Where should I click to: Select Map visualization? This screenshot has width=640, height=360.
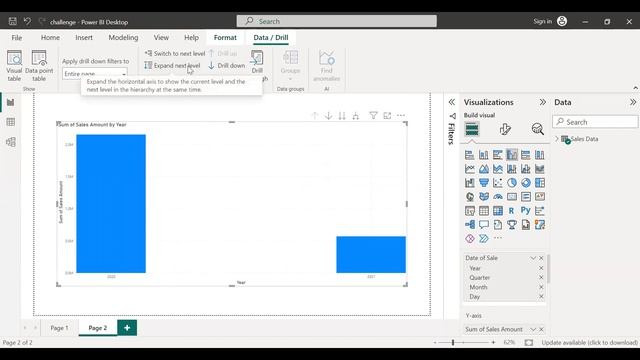[470, 197]
